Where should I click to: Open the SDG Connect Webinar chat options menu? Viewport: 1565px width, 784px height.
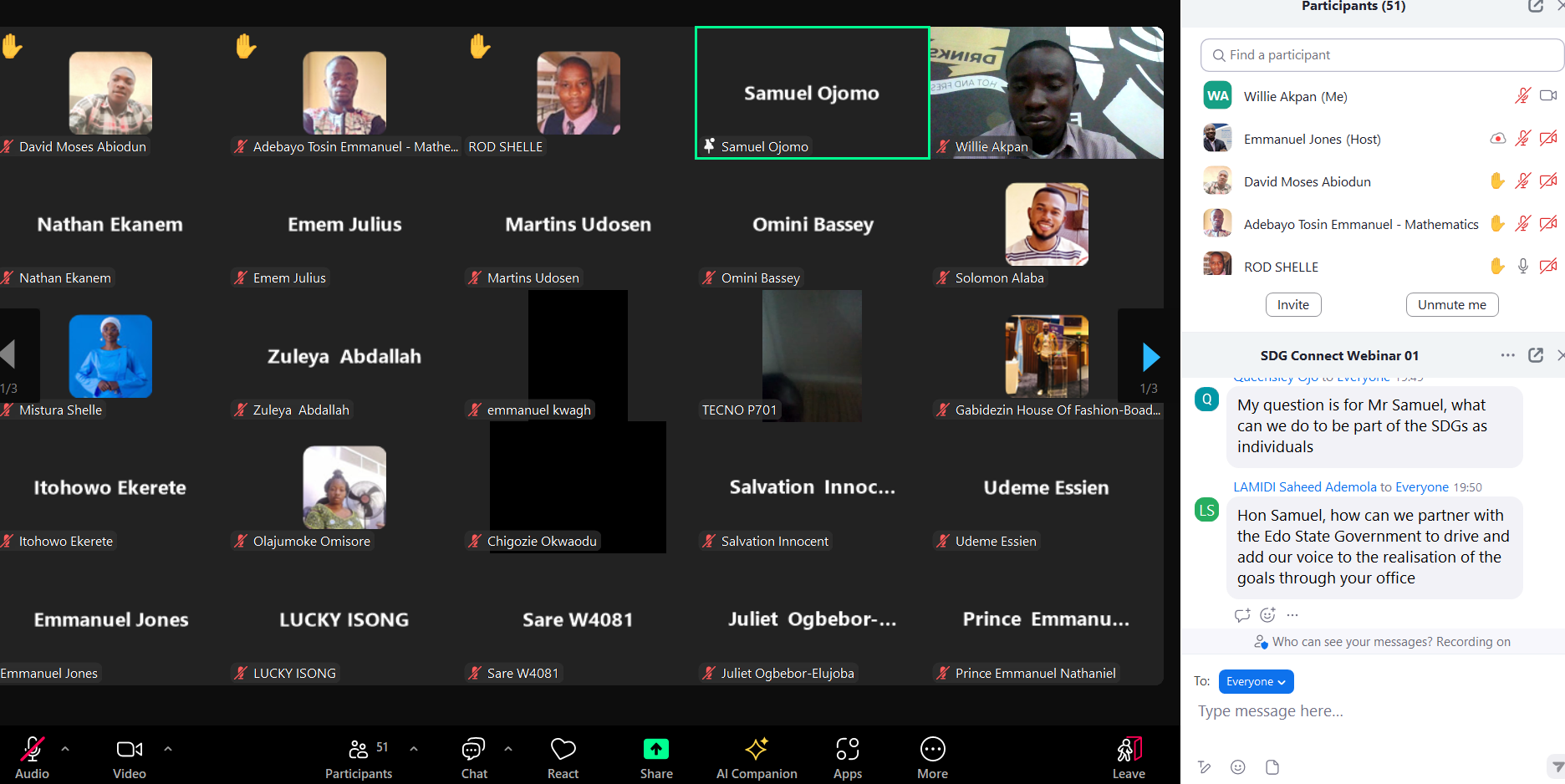[1507, 355]
